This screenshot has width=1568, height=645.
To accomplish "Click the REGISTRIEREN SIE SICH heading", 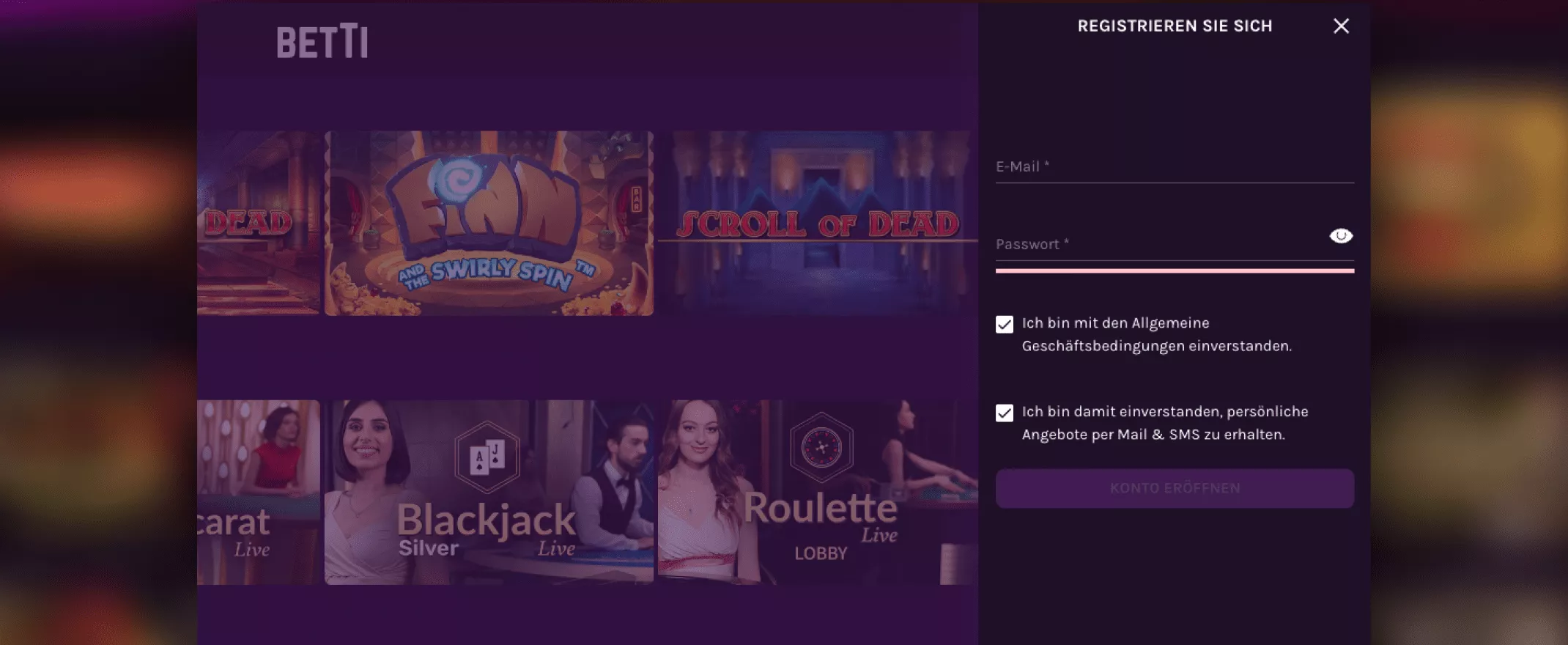I will pos(1175,26).
